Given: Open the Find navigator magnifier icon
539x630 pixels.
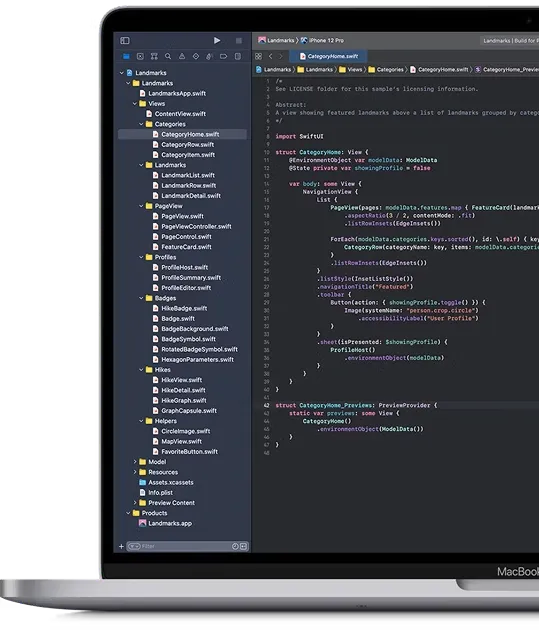Looking at the screenshot, I should (x=168, y=57).
